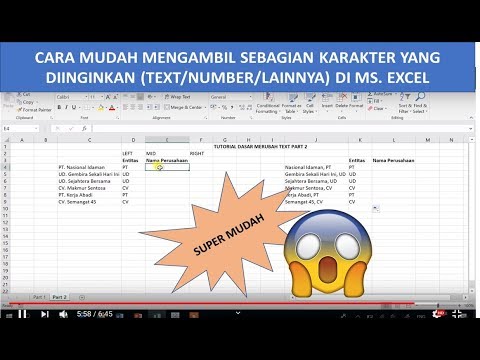The height and width of the screenshot is (360, 480).
Task: Click the New Sheet plus button
Action: 82,297
